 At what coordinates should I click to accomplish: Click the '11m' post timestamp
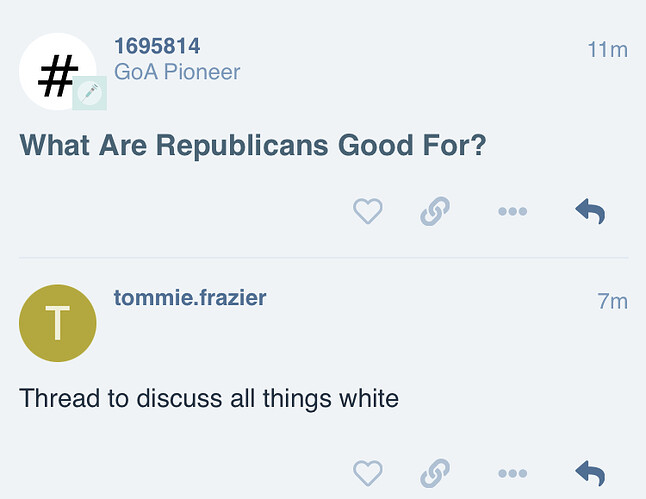click(x=607, y=48)
